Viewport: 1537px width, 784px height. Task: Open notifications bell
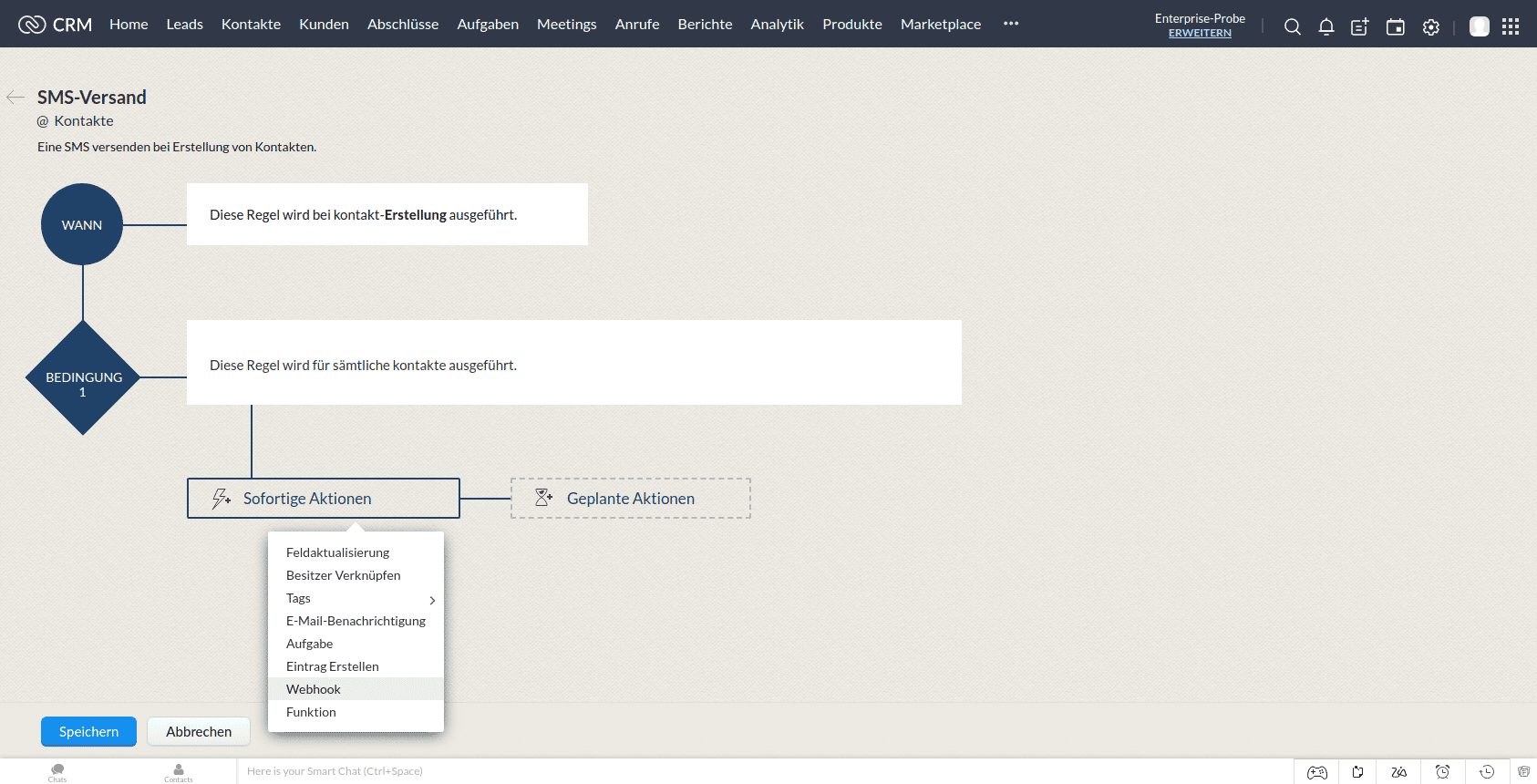1326,26
